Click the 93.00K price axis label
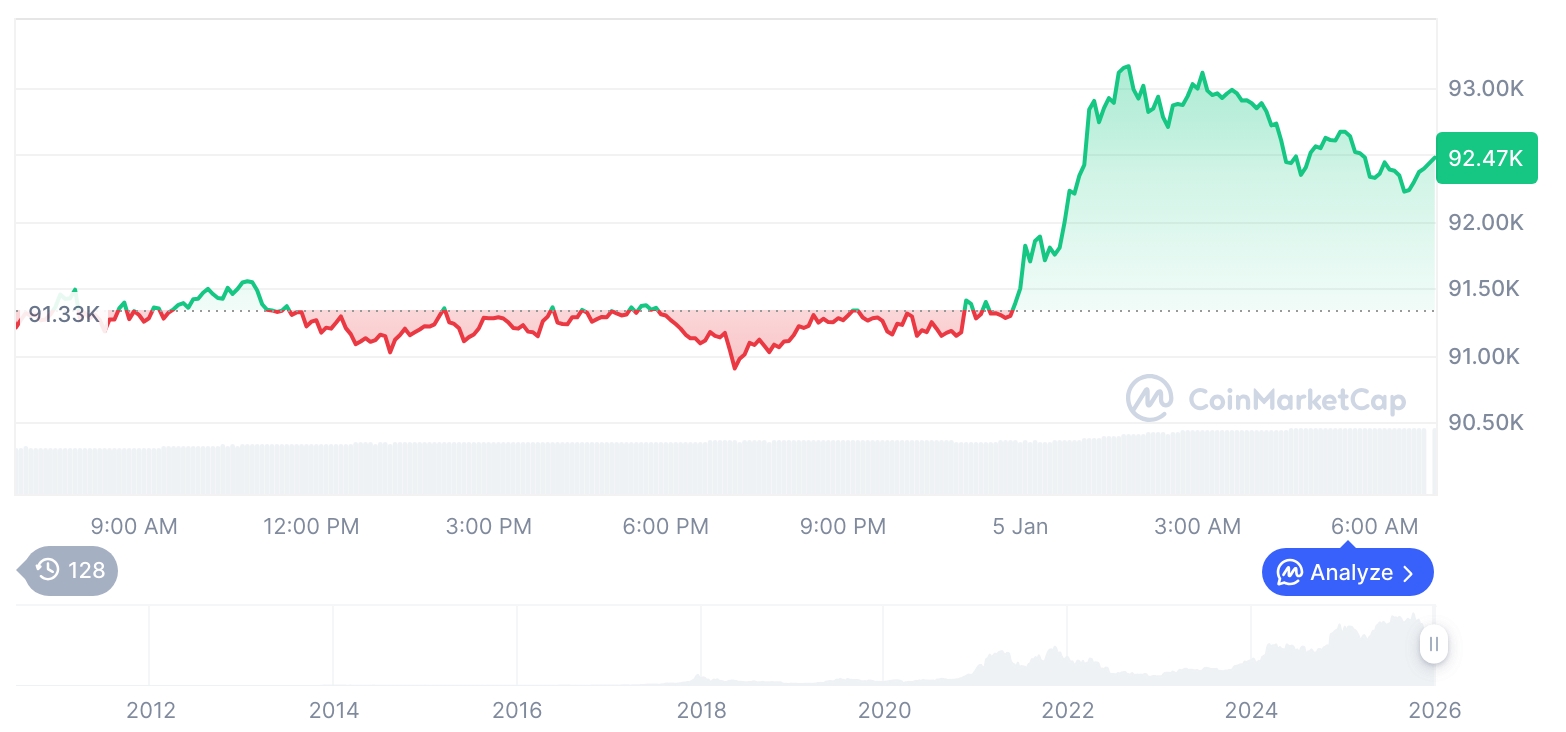 coord(1486,89)
